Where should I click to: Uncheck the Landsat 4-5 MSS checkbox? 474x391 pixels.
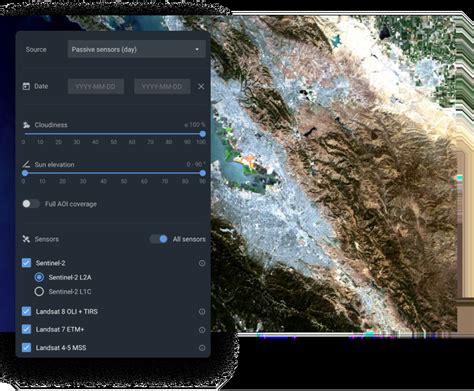tap(26, 348)
